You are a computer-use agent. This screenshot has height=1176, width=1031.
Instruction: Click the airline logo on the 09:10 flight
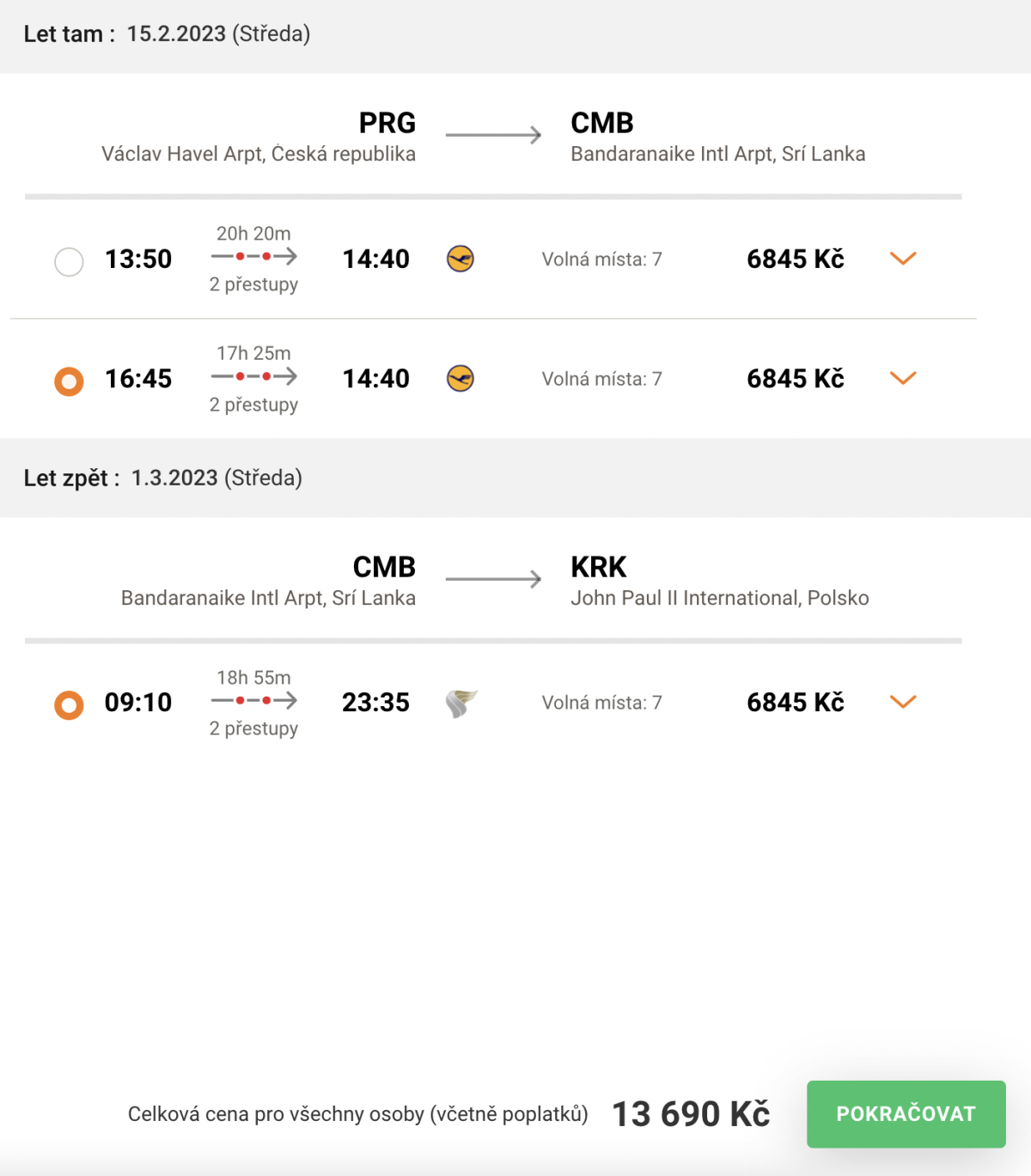click(x=461, y=703)
